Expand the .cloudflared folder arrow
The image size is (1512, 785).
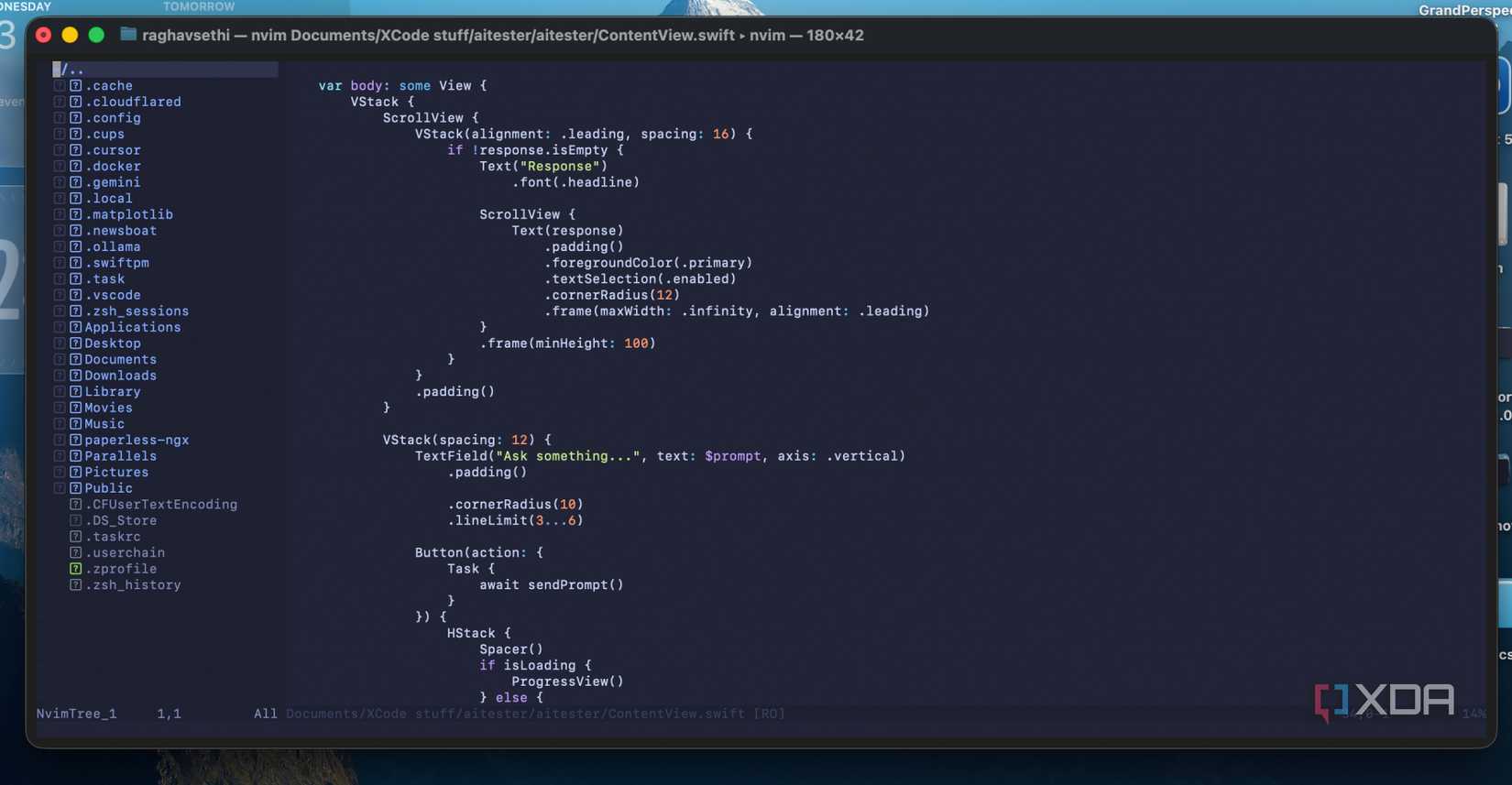coord(60,102)
